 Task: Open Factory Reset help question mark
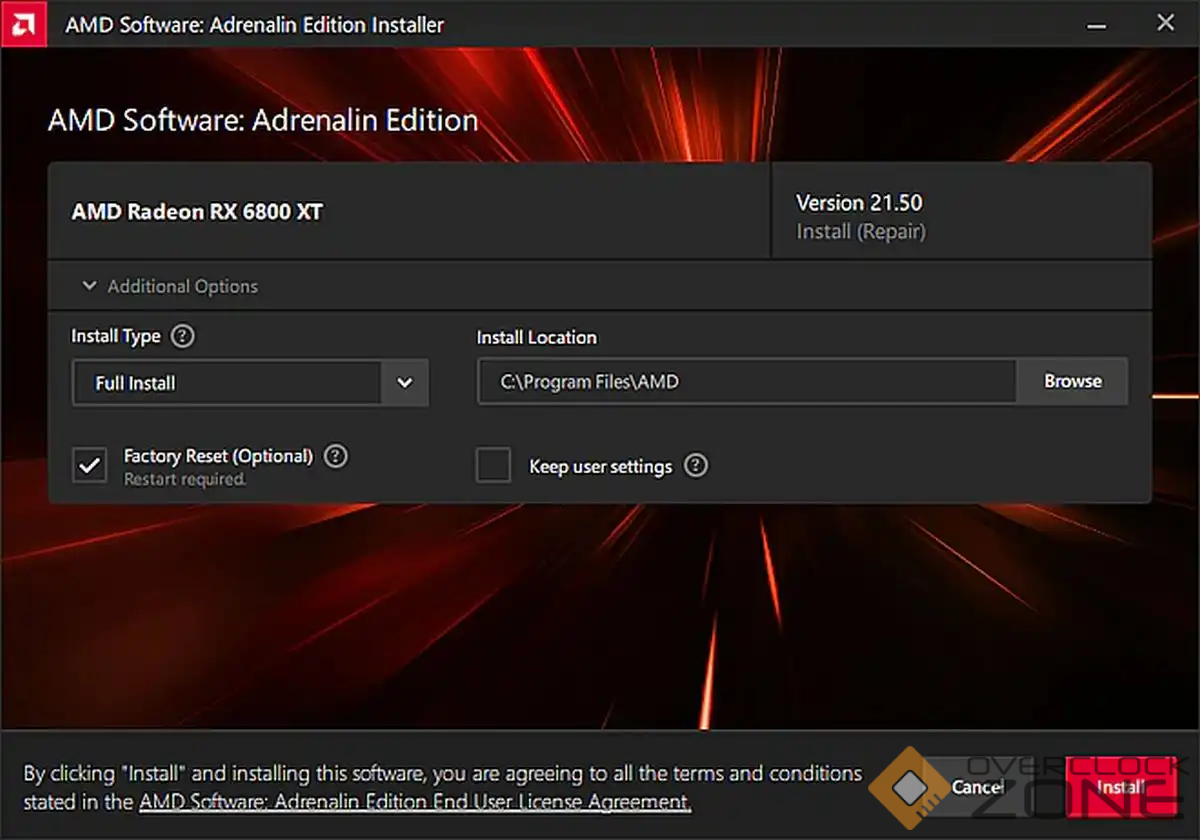click(x=337, y=456)
